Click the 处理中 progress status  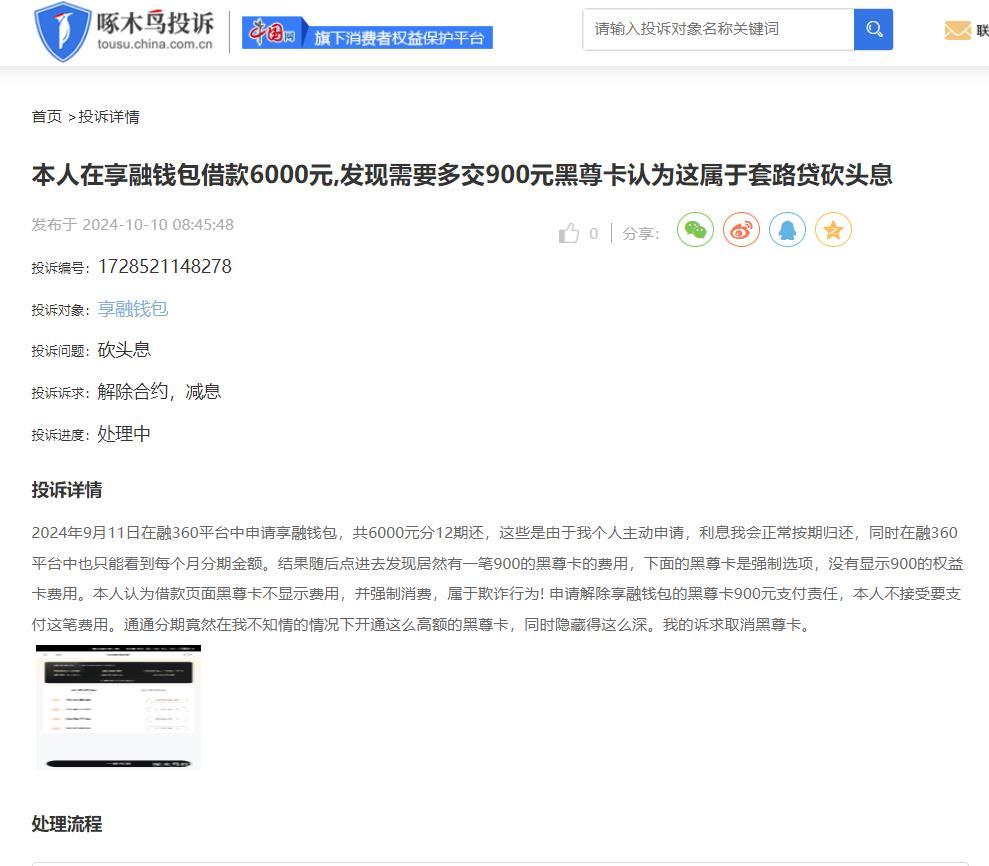click(x=124, y=434)
